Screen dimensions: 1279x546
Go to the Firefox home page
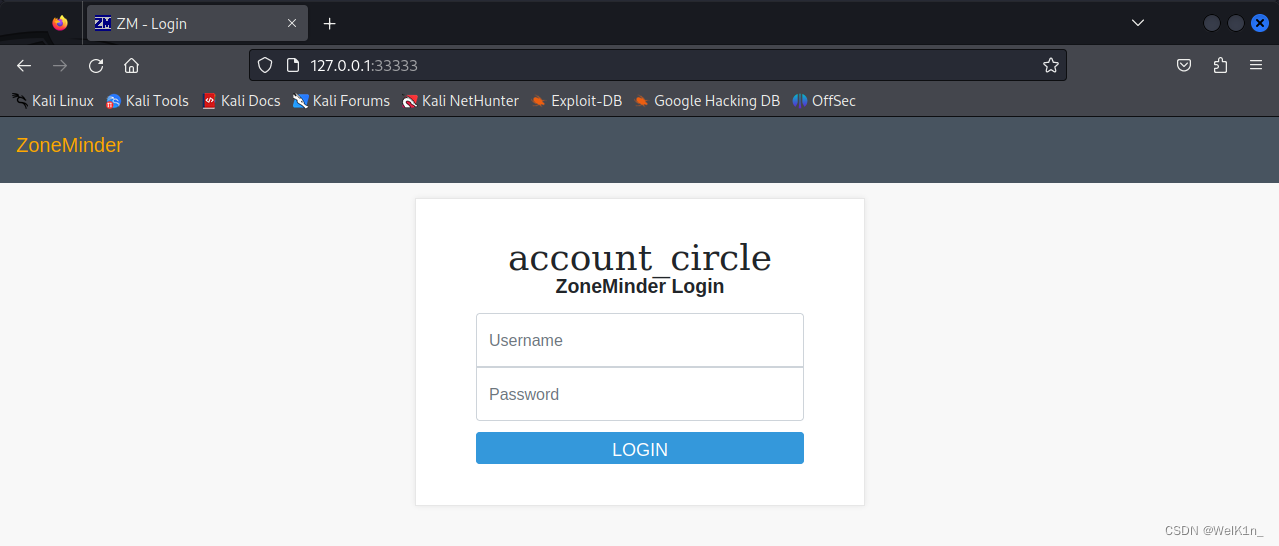(131, 65)
